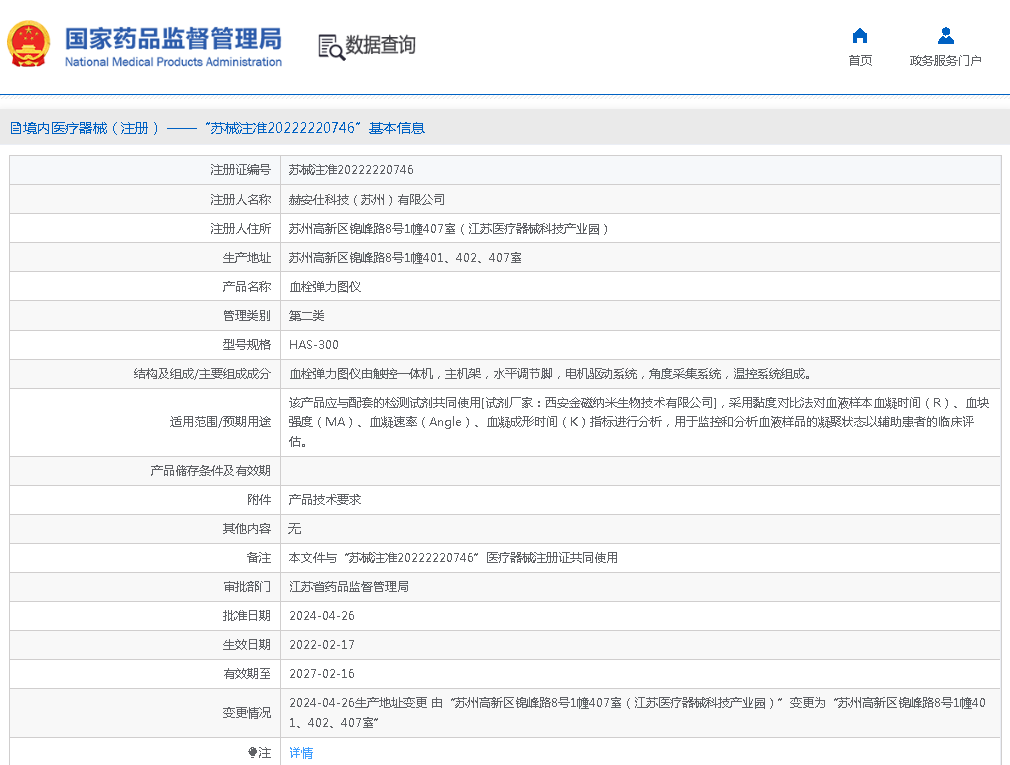Image resolution: width=1010 pixels, height=765 pixels.
Task: Click the person icon for 政务服务门户
Action: pos(945,36)
